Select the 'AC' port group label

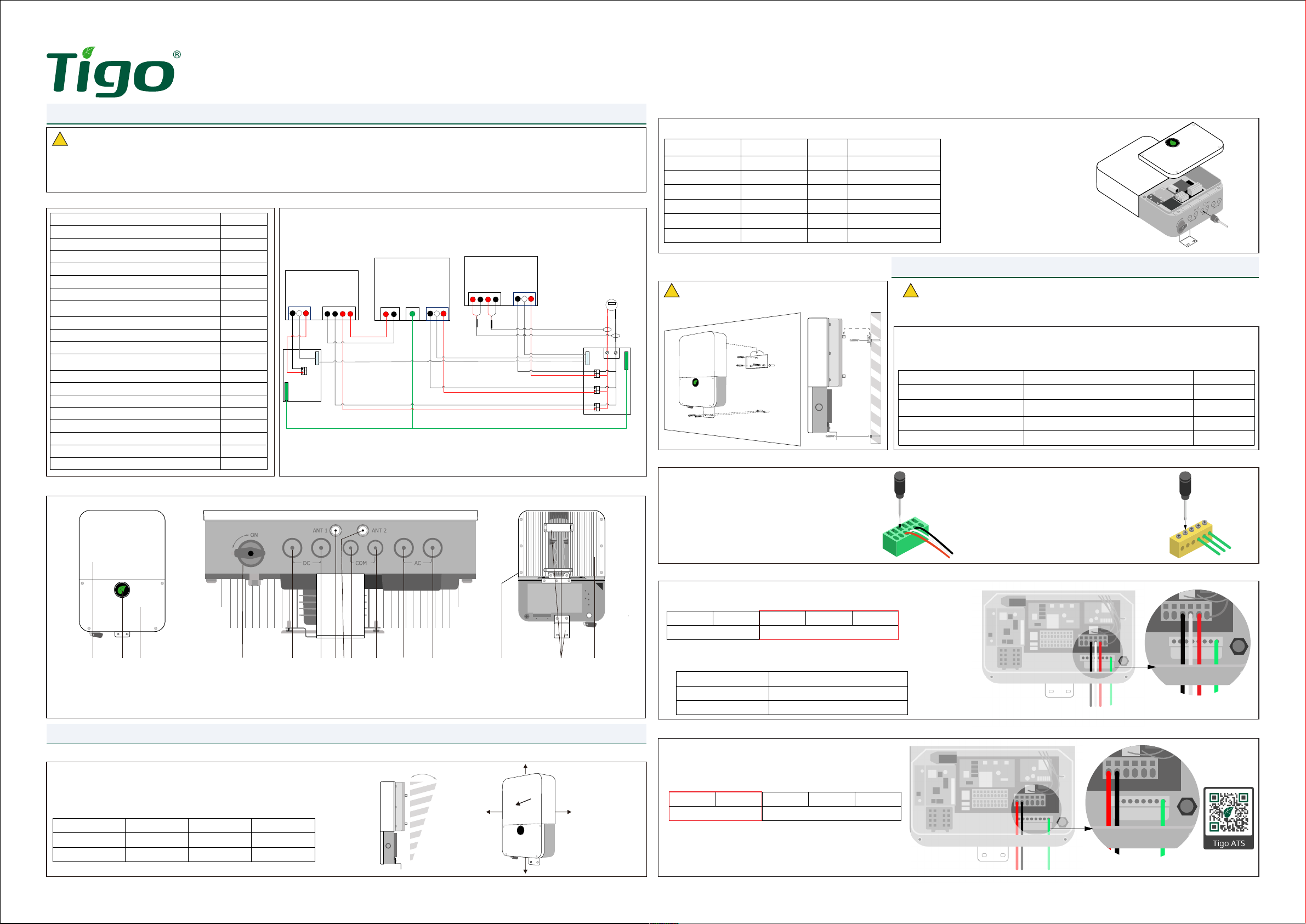[417, 563]
